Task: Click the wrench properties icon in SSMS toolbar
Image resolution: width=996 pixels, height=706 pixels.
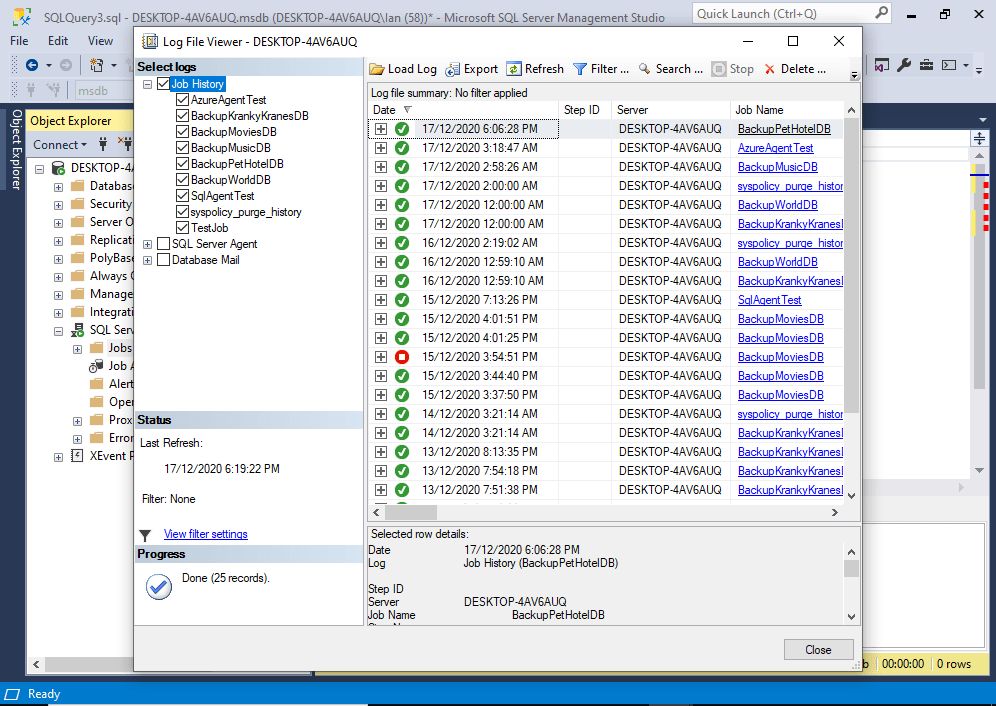Action: point(905,65)
